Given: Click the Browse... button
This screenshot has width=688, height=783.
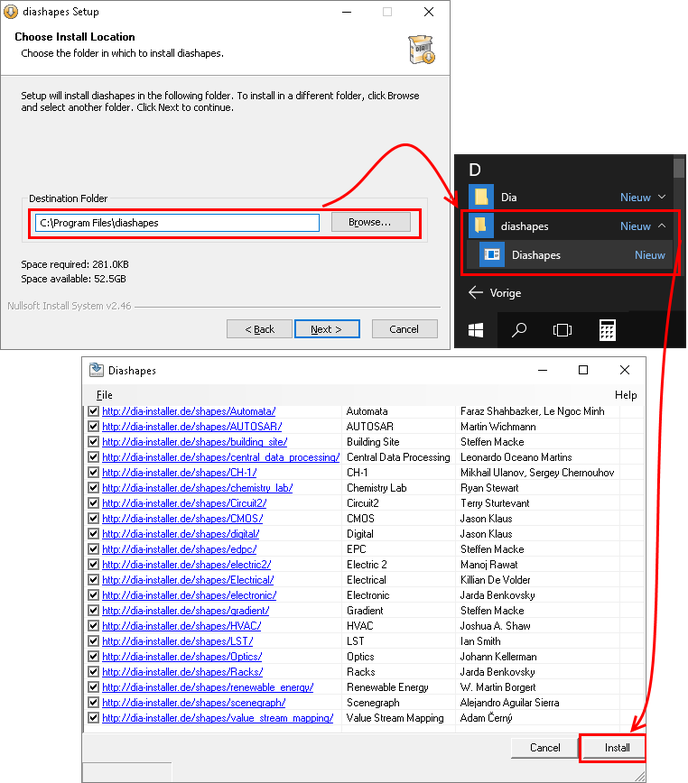Looking at the screenshot, I should (370, 222).
